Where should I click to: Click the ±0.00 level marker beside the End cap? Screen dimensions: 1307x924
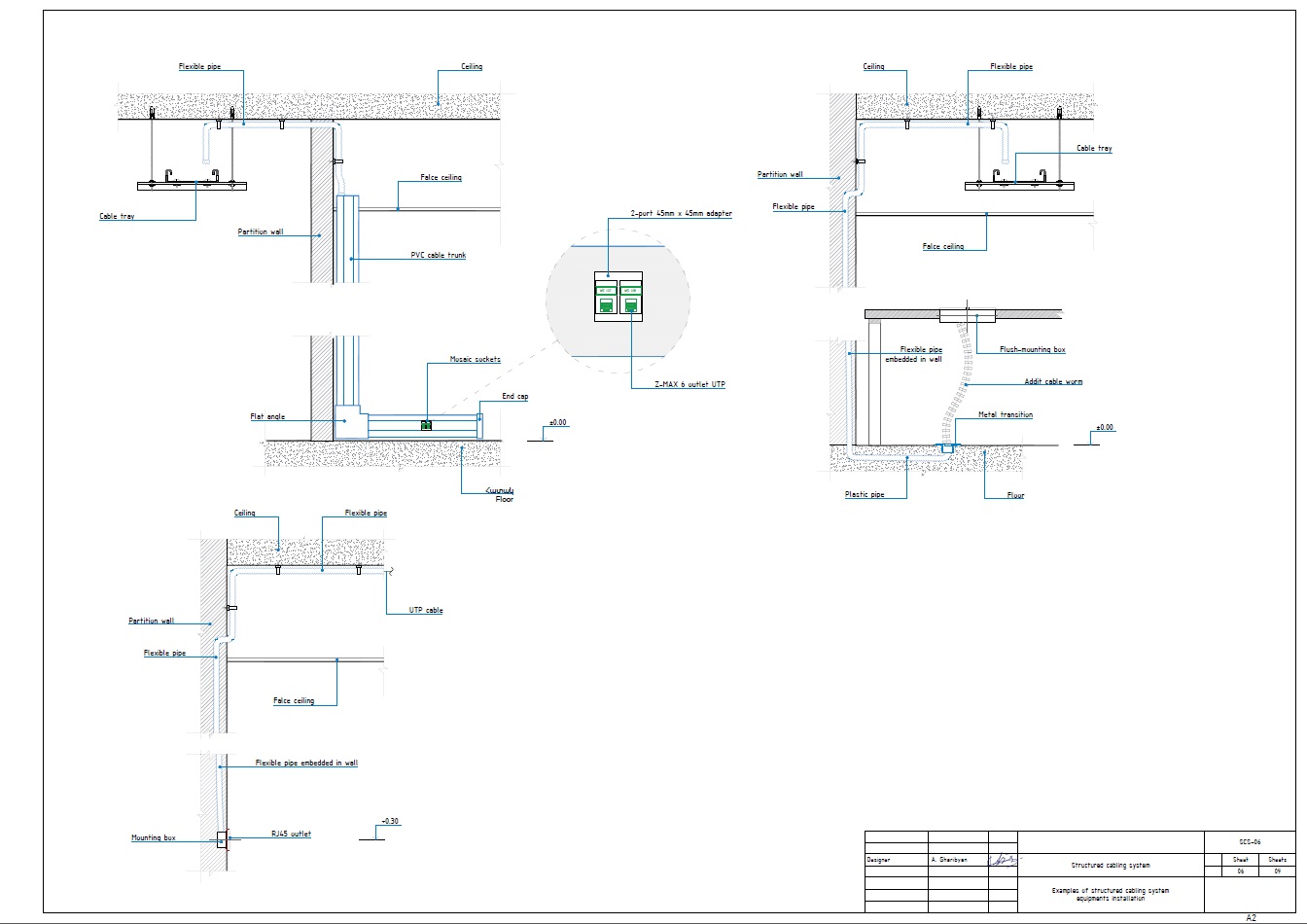pyautogui.click(x=557, y=423)
